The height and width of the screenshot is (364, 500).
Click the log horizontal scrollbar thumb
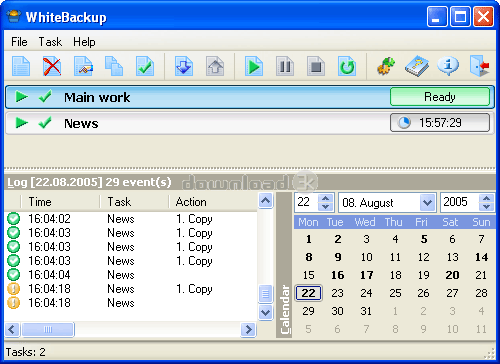click(x=48, y=330)
